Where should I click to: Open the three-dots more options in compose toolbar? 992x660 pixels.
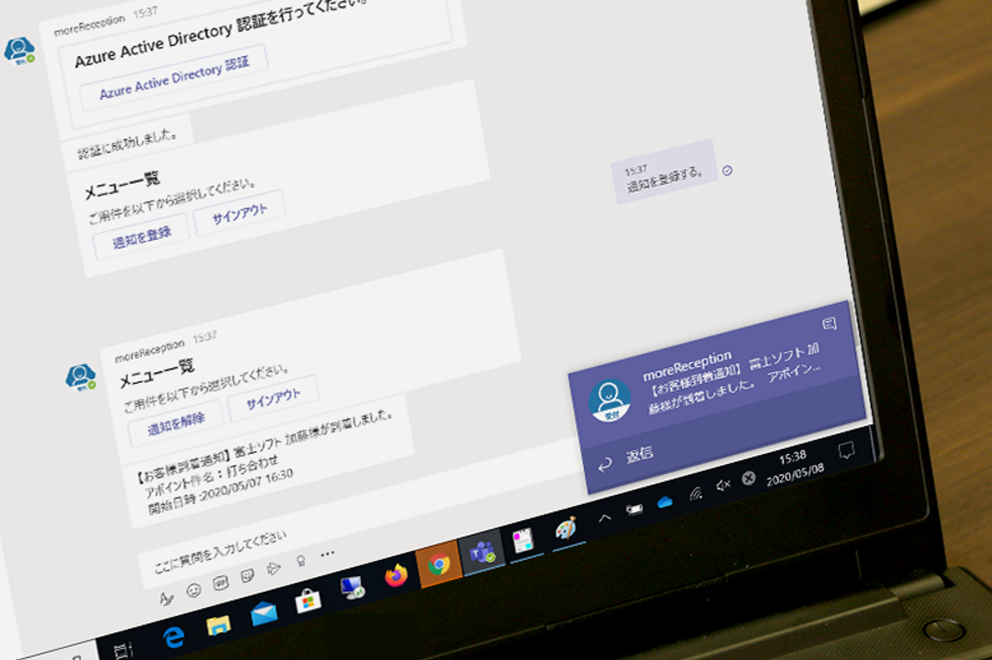[327, 554]
